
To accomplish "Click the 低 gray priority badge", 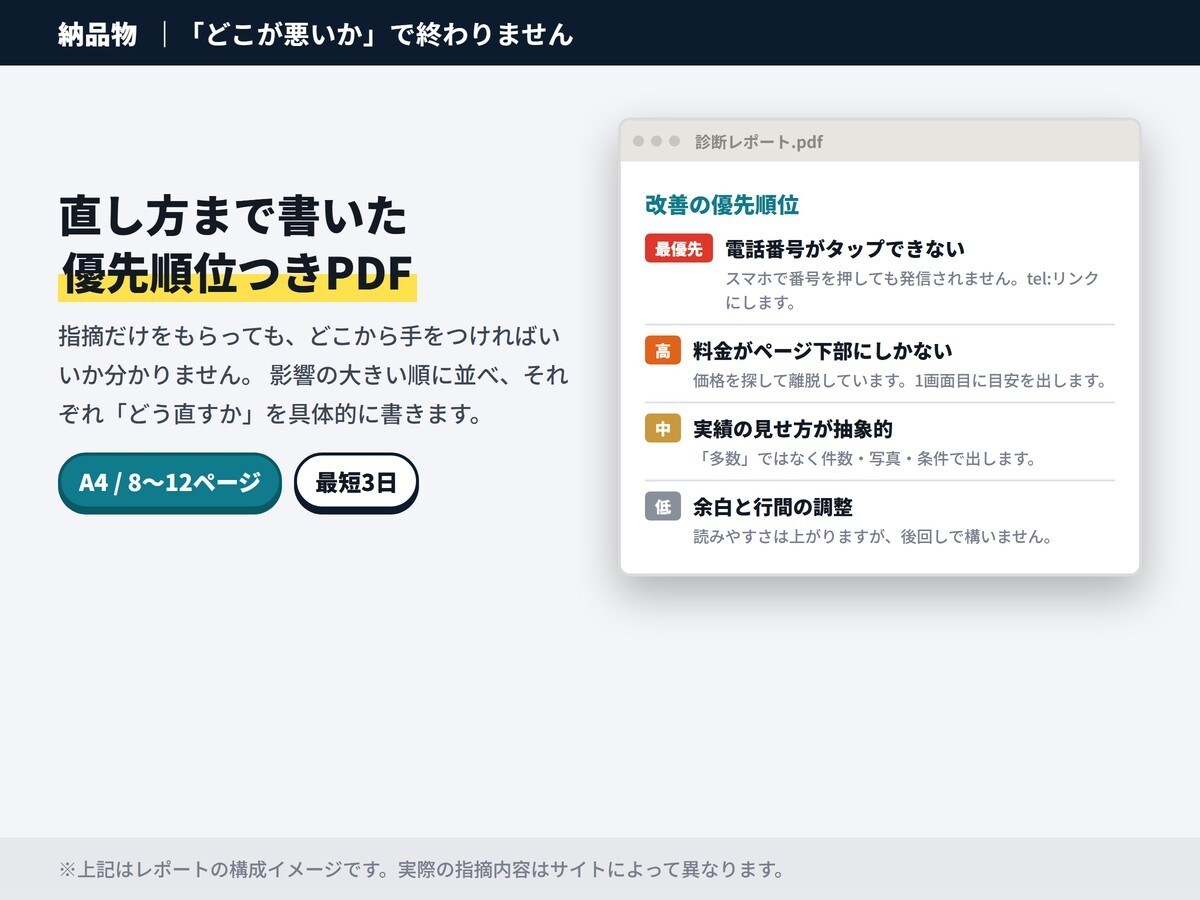I will [663, 507].
